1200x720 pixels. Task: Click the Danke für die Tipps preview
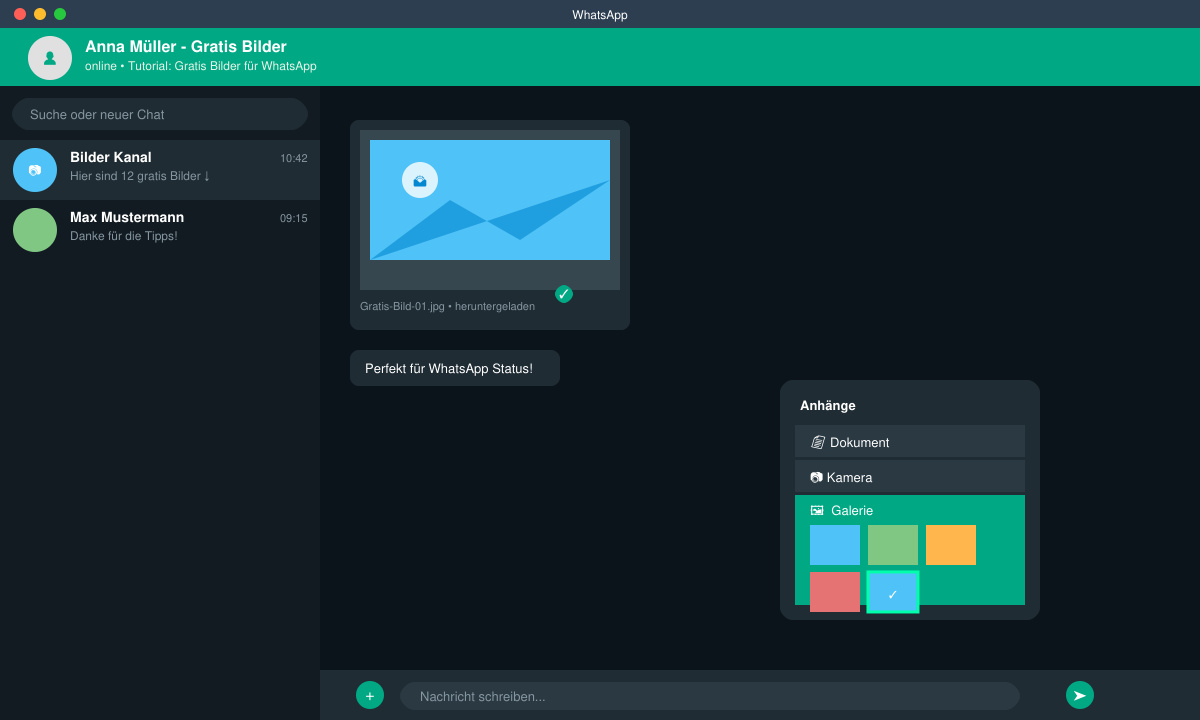[x=124, y=236]
